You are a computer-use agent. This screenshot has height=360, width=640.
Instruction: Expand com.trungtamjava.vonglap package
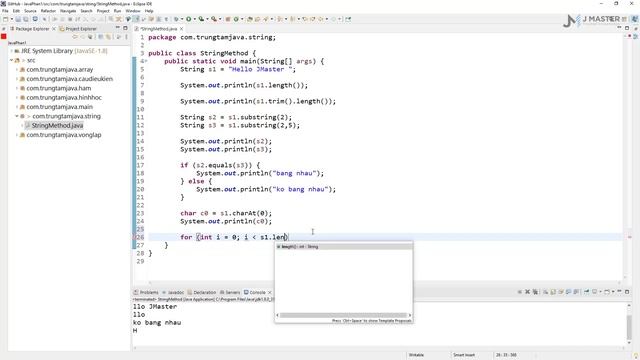[x=17, y=135]
